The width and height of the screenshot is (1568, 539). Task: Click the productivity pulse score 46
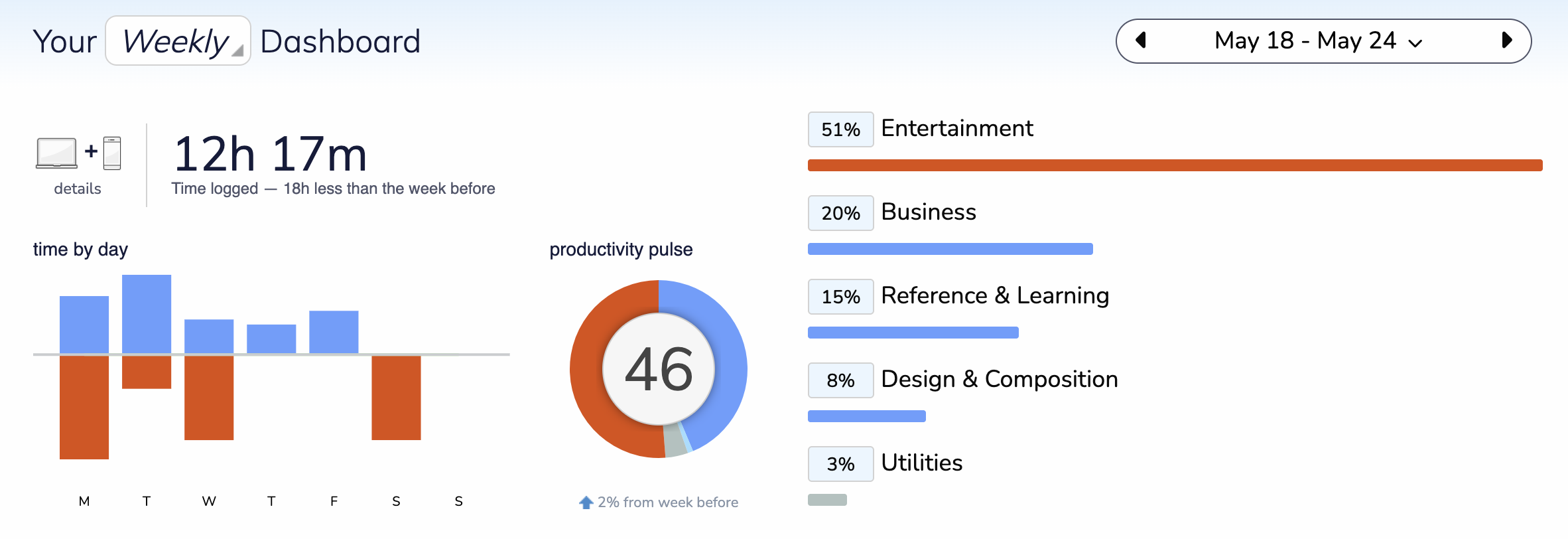pyautogui.click(x=659, y=369)
